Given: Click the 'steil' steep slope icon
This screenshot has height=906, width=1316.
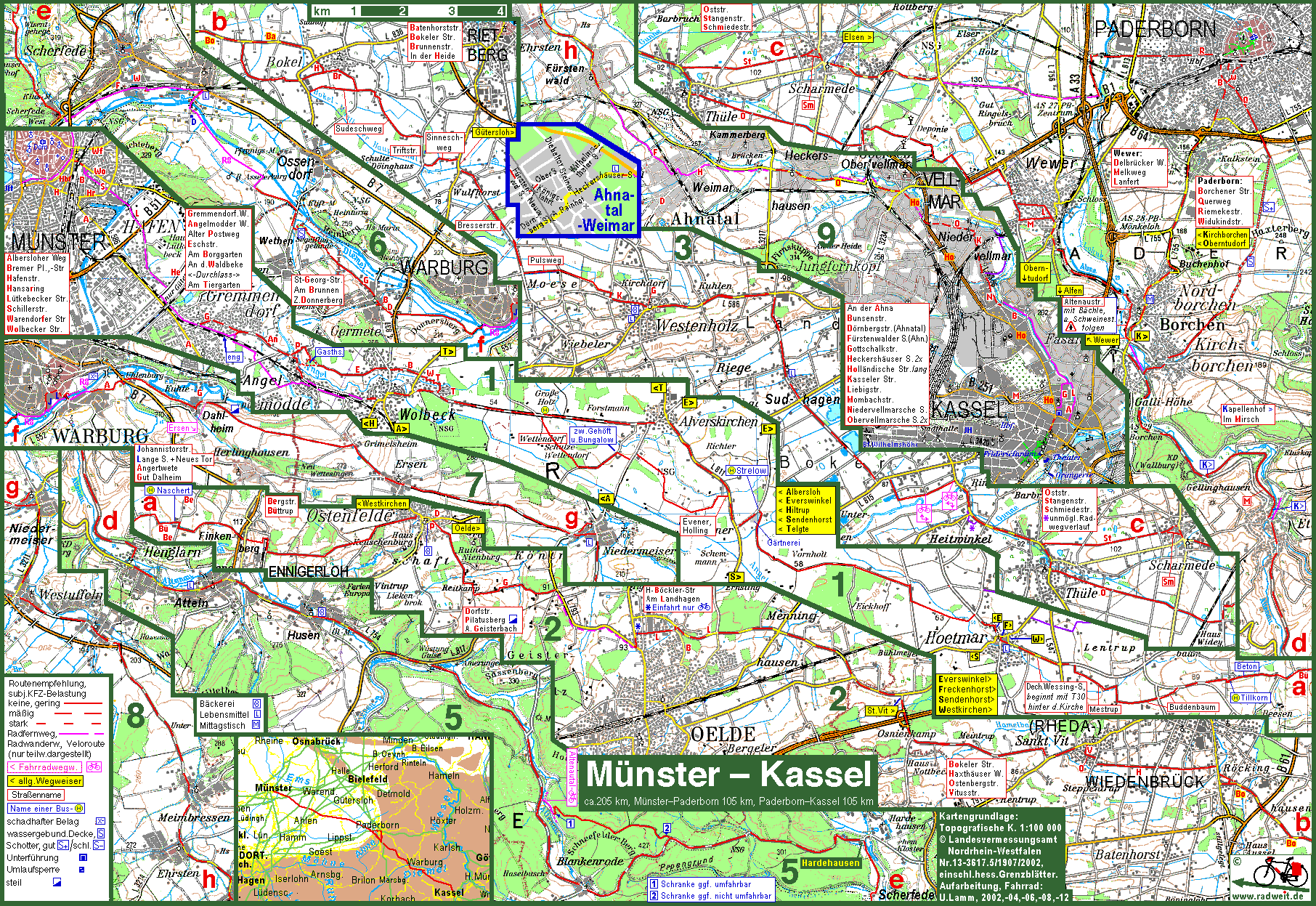Looking at the screenshot, I should (57, 883).
